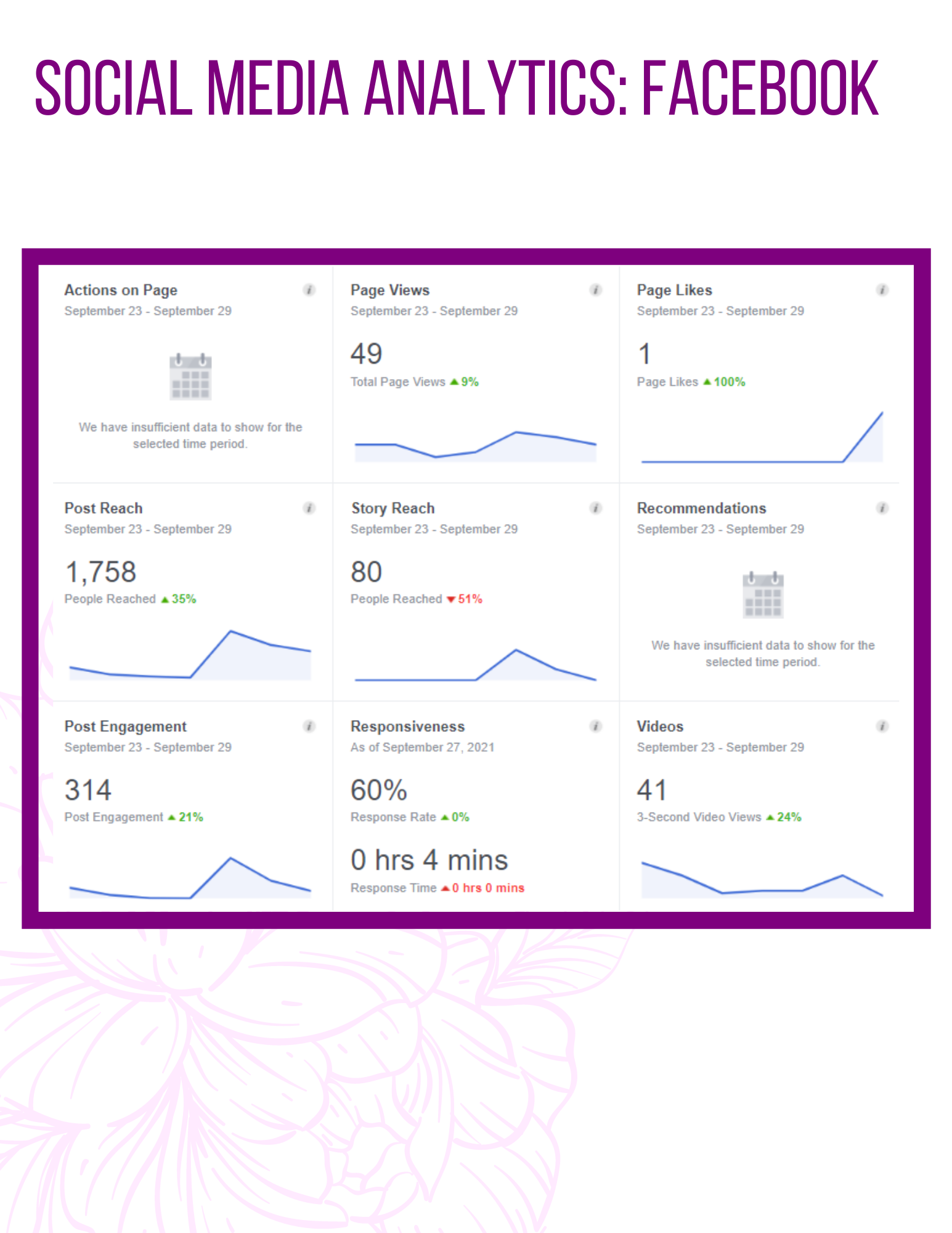Click insufficient data message in Actions on Page

point(190,436)
